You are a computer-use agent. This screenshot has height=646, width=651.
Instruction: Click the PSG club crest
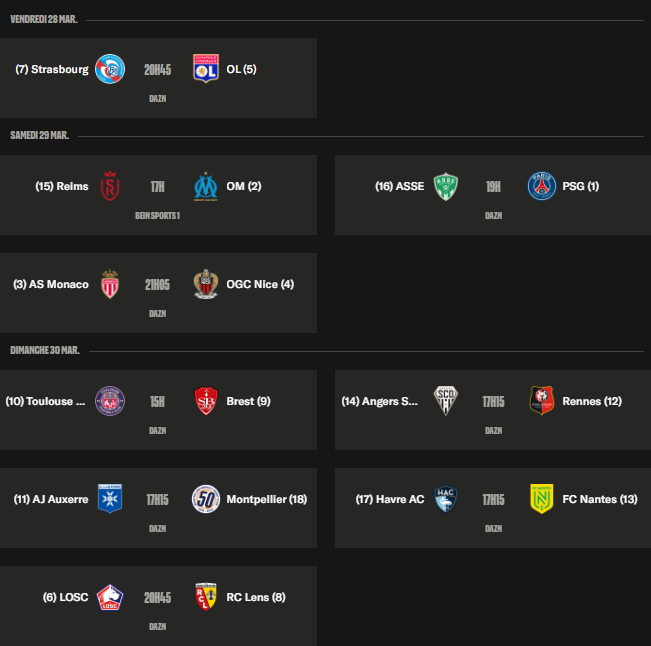point(541,186)
